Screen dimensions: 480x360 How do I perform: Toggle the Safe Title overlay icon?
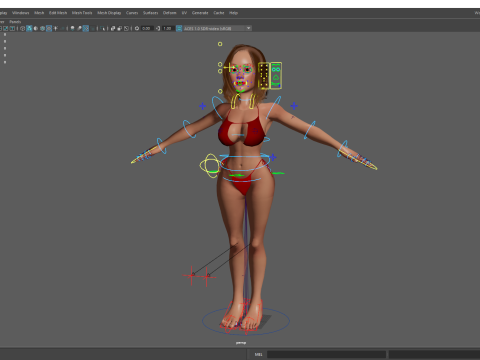tap(12, 28)
